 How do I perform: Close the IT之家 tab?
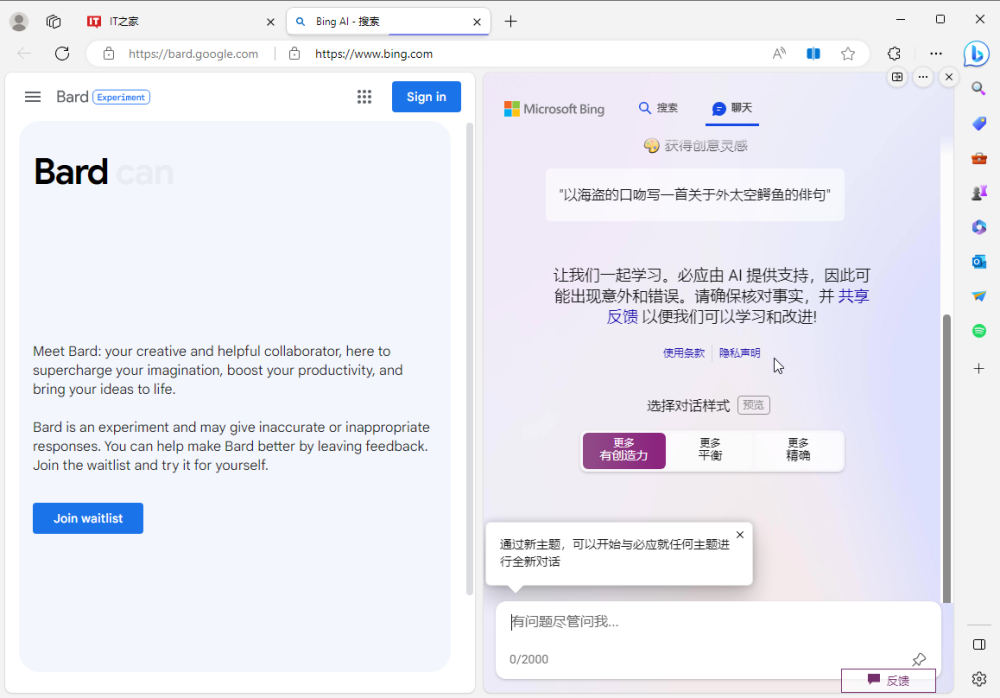tap(270, 22)
